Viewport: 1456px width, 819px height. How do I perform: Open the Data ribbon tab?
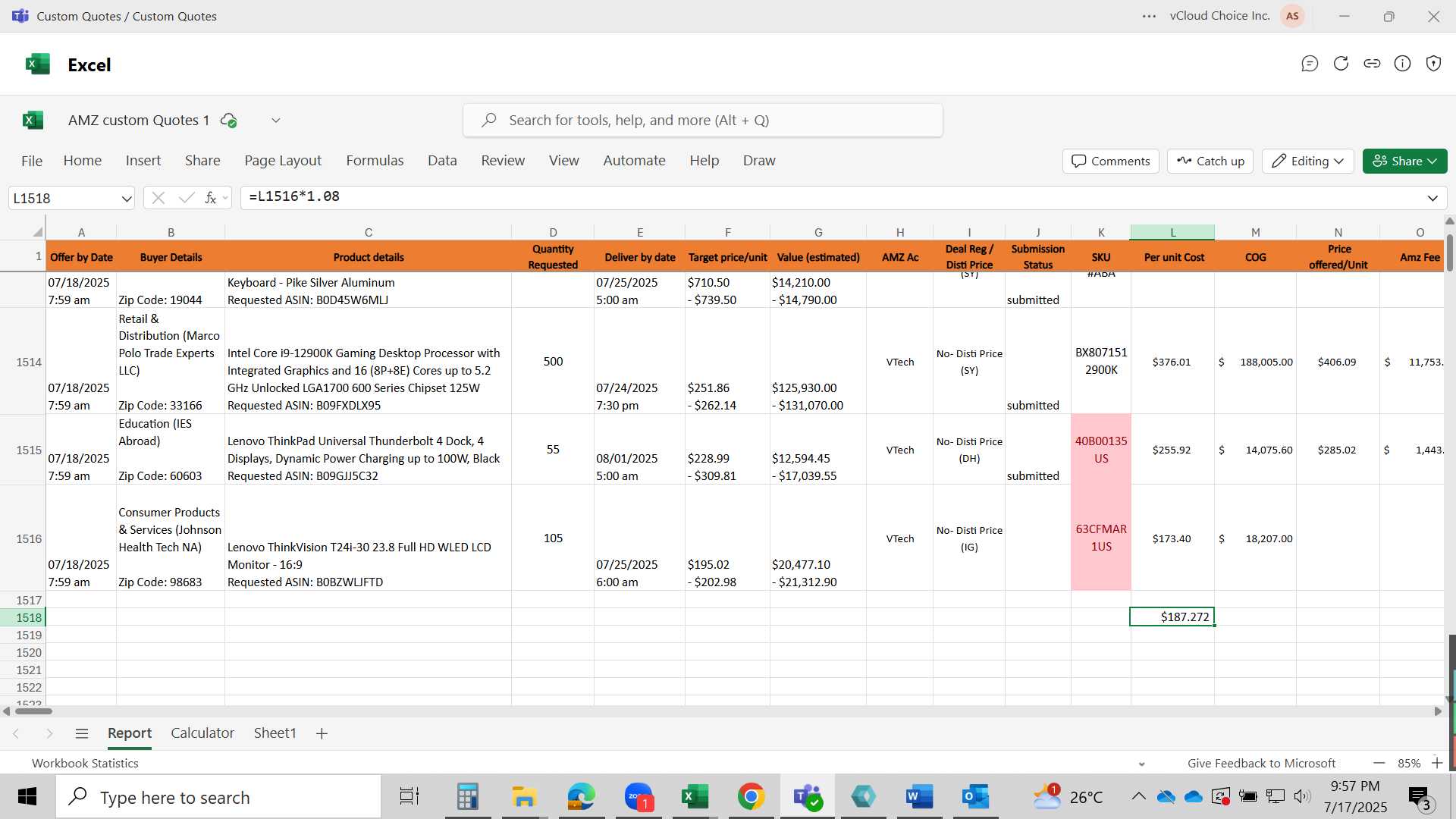[442, 161]
